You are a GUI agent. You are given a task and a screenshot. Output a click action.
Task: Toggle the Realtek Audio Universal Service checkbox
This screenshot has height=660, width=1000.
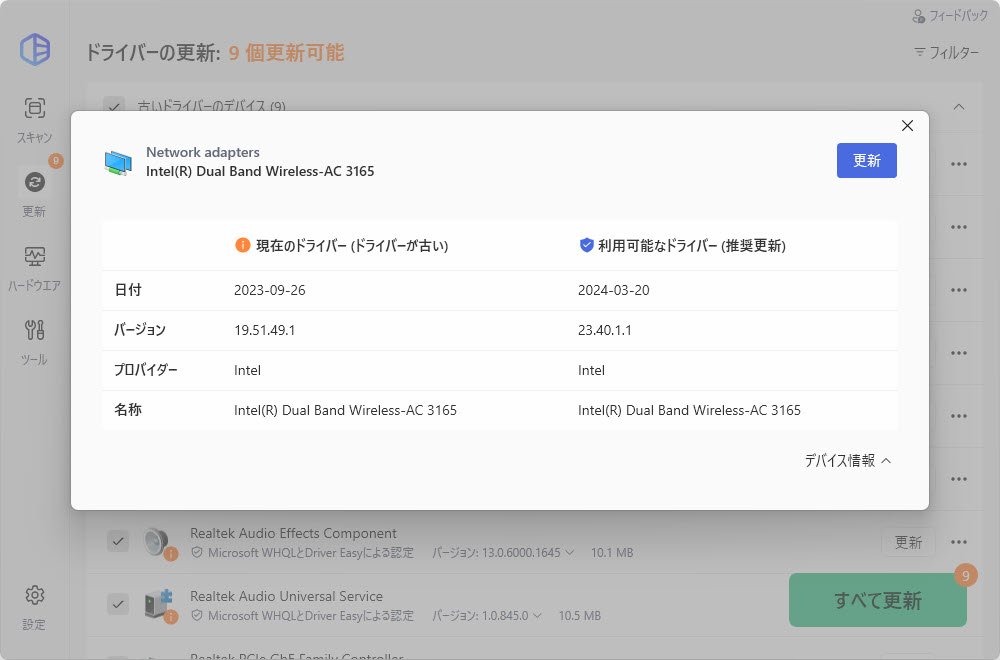(118, 604)
